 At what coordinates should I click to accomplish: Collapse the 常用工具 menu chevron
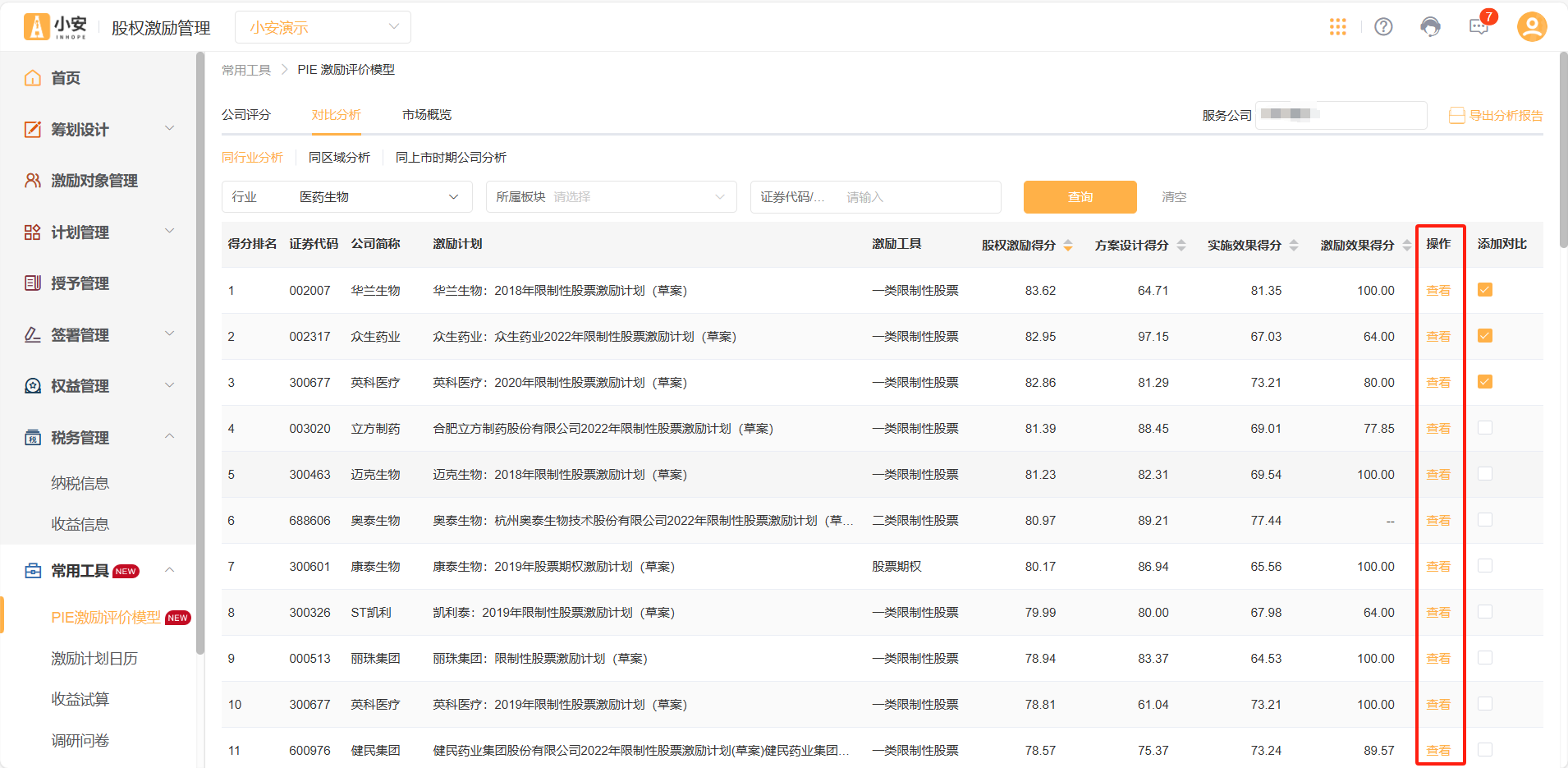(x=170, y=570)
